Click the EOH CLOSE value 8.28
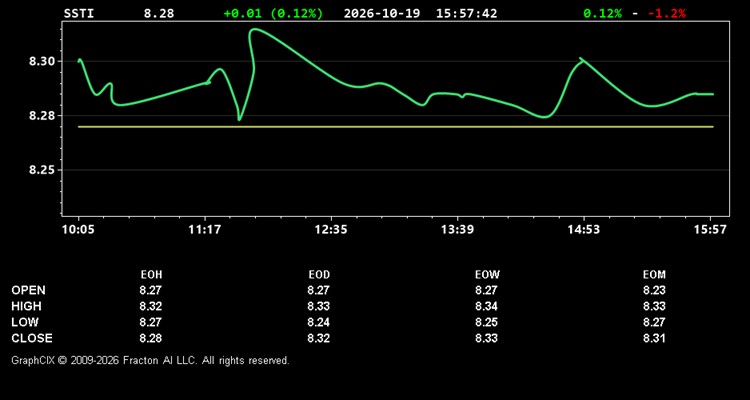The height and width of the screenshot is (400, 750). (x=151, y=338)
